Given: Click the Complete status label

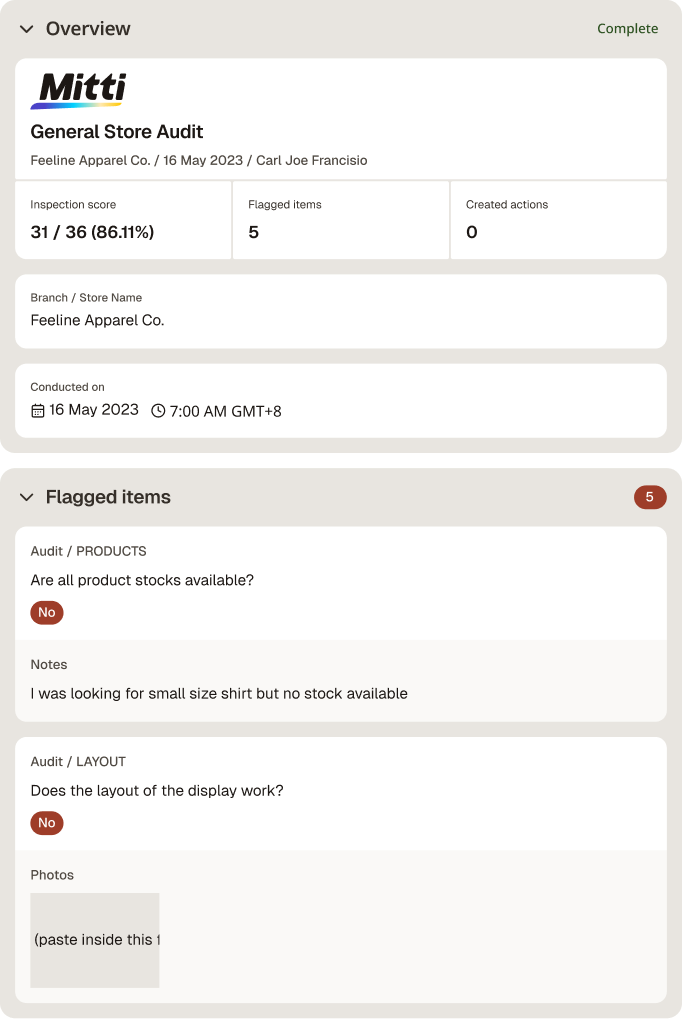Looking at the screenshot, I should [x=627, y=29].
